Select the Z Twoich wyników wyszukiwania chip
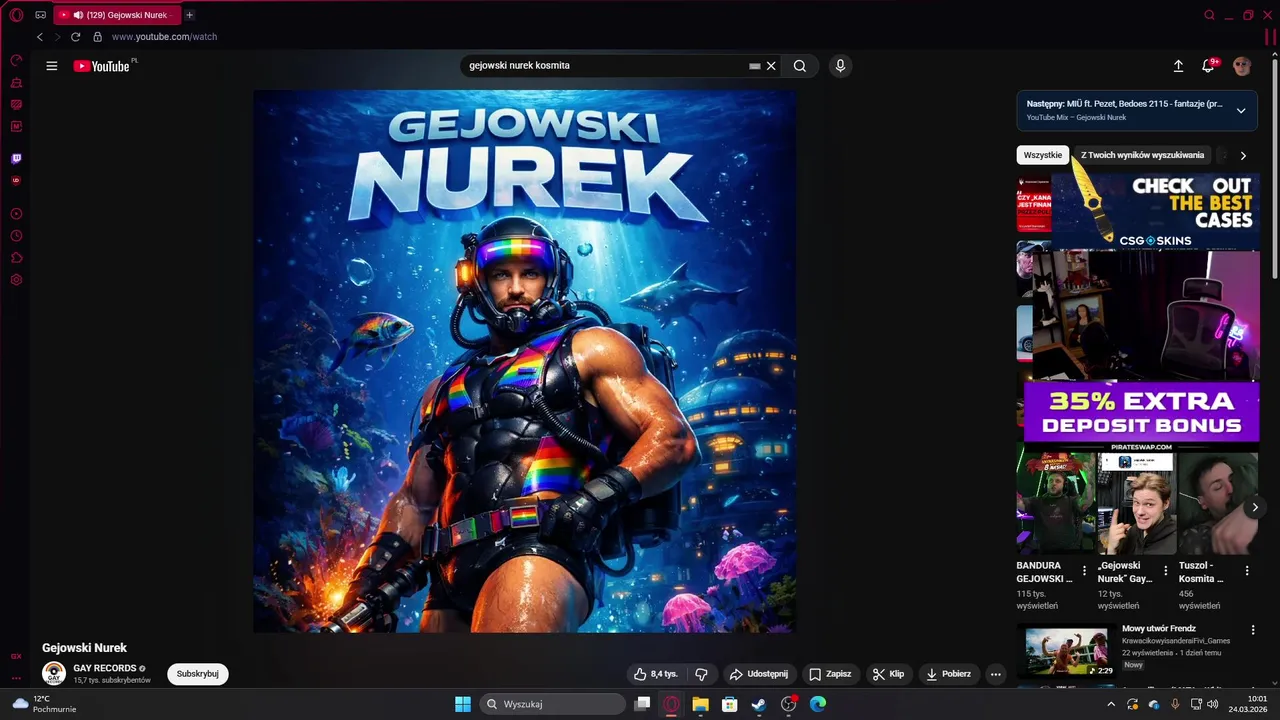The height and width of the screenshot is (720, 1280). tap(1142, 155)
